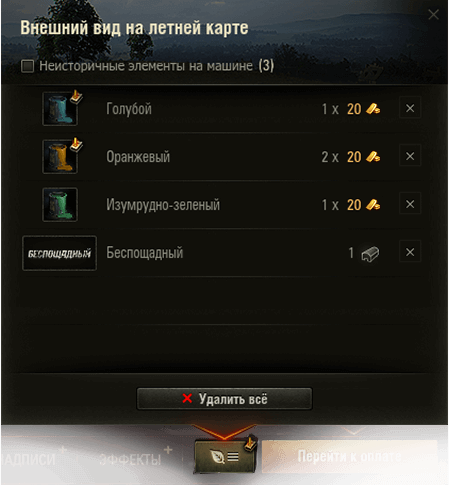Click the Изумрудно-зеленый paint can icon
The image size is (449, 485).
point(60,205)
